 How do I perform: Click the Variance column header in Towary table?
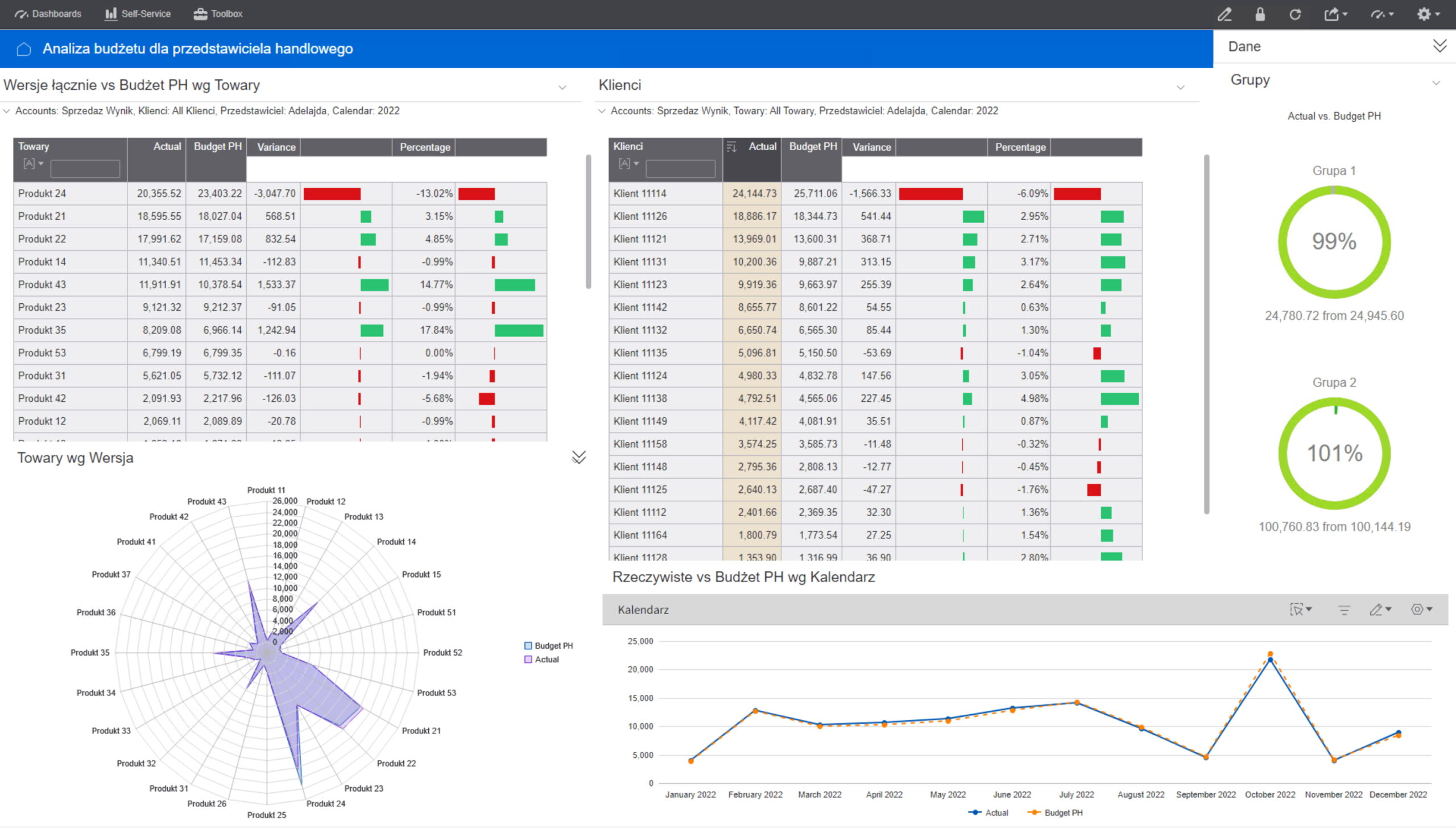(x=276, y=147)
